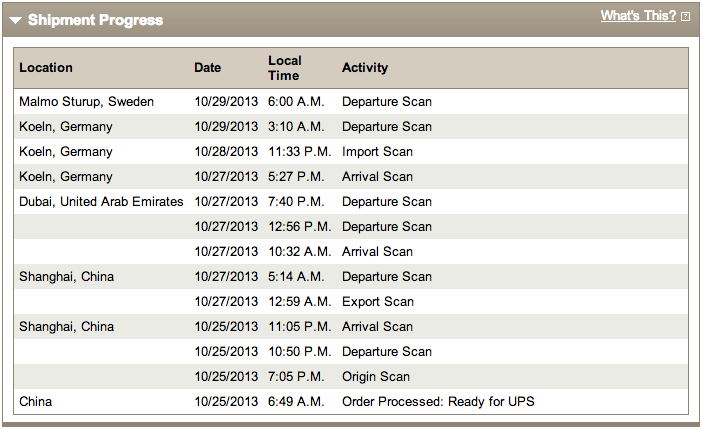Select the Origin Scan activity entry
Image resolution: width=702 pixels, height=430 pixels.
[x=376, y=377]
